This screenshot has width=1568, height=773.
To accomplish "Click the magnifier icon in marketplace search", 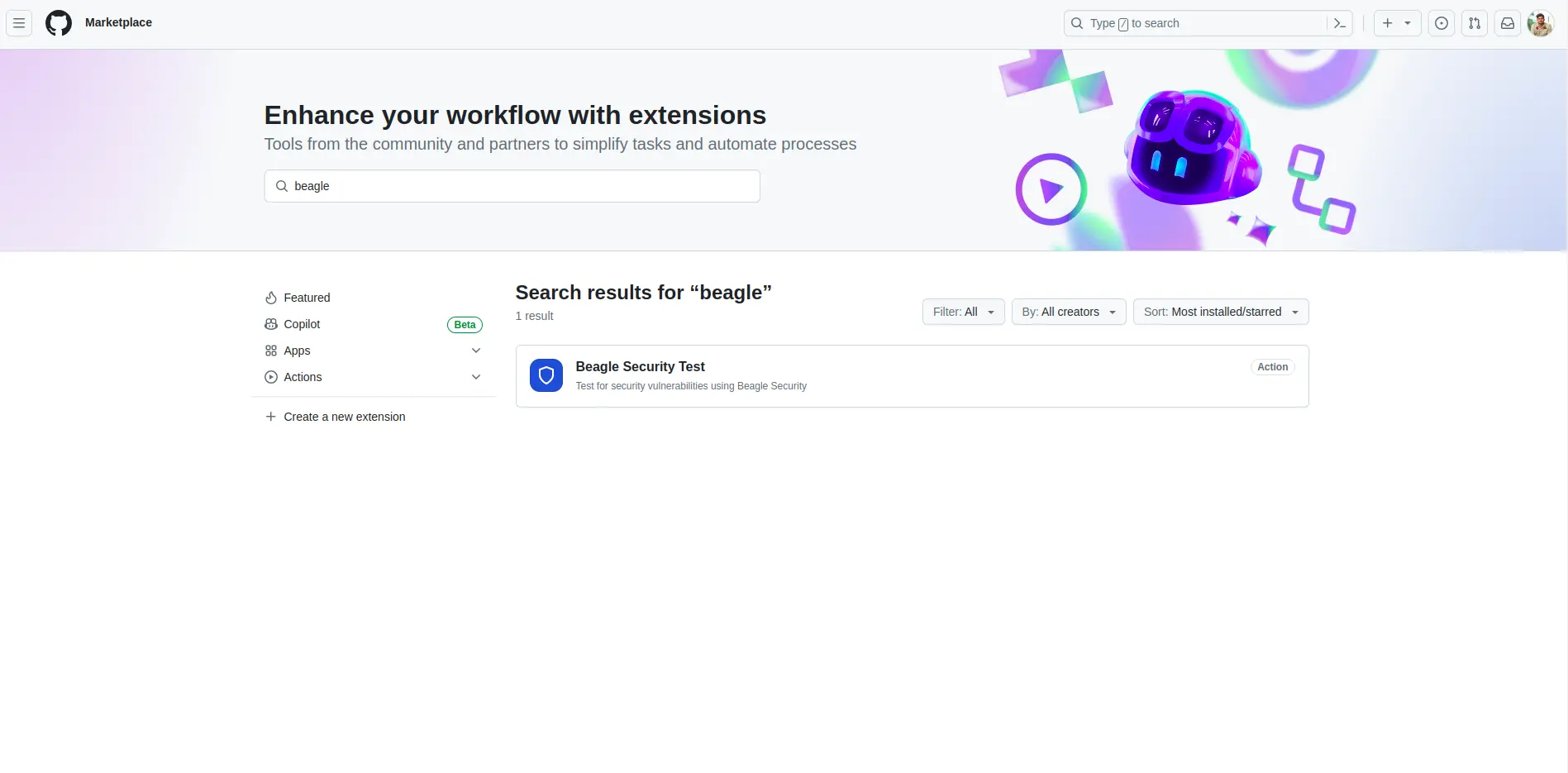I will click(x=282, y=186).
